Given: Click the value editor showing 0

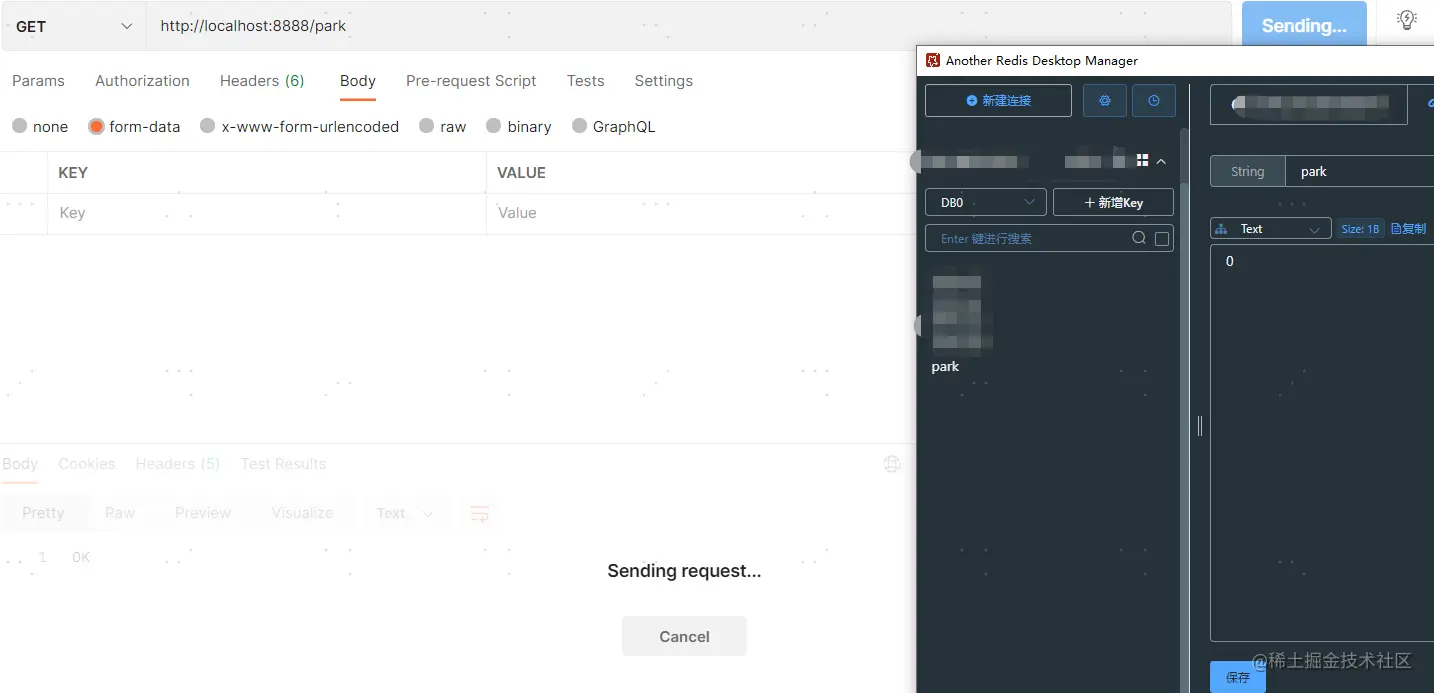Looking at the screenshot, I should pyautogui.click(x=1322, y=443).
